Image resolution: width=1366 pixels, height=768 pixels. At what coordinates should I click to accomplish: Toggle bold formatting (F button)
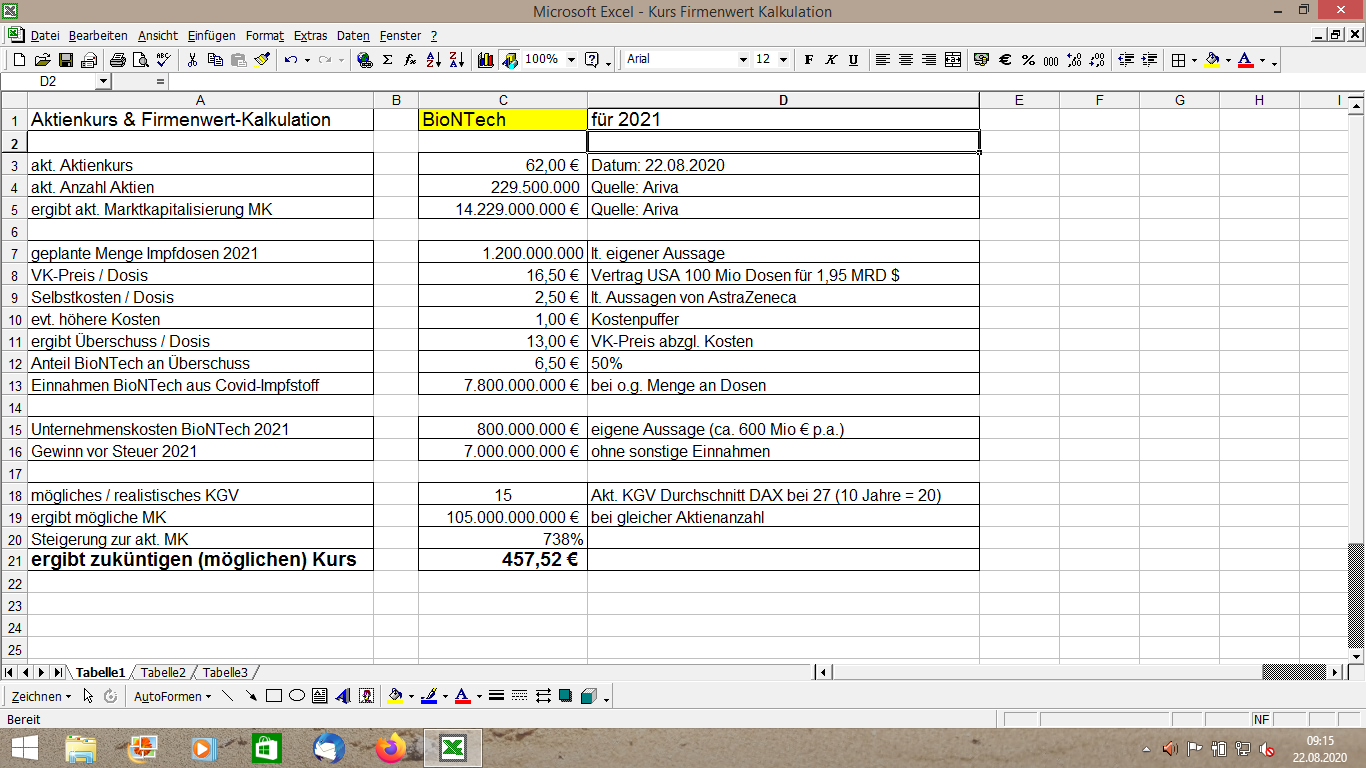809,60
